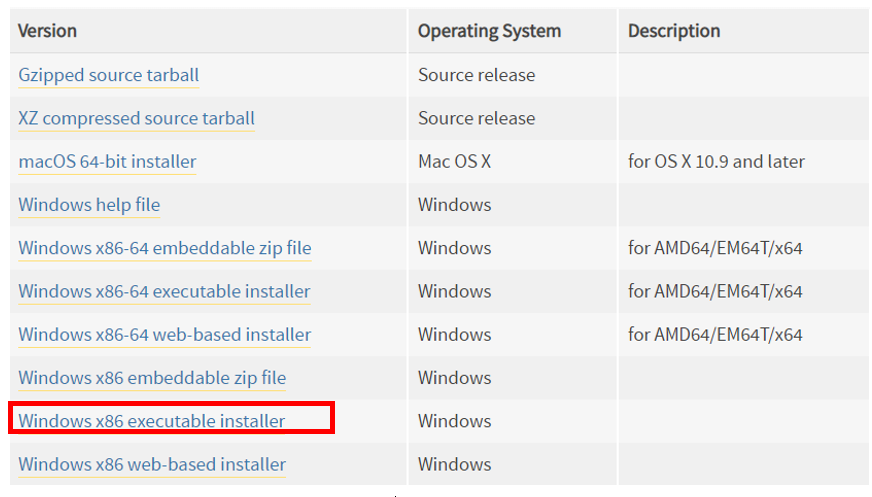This screenshot has width=872, height=497.
Task: Click AMD64/EM64T/x64 description for the embeddable zip file
Action: pyautogui.click(x=715, y=248)
